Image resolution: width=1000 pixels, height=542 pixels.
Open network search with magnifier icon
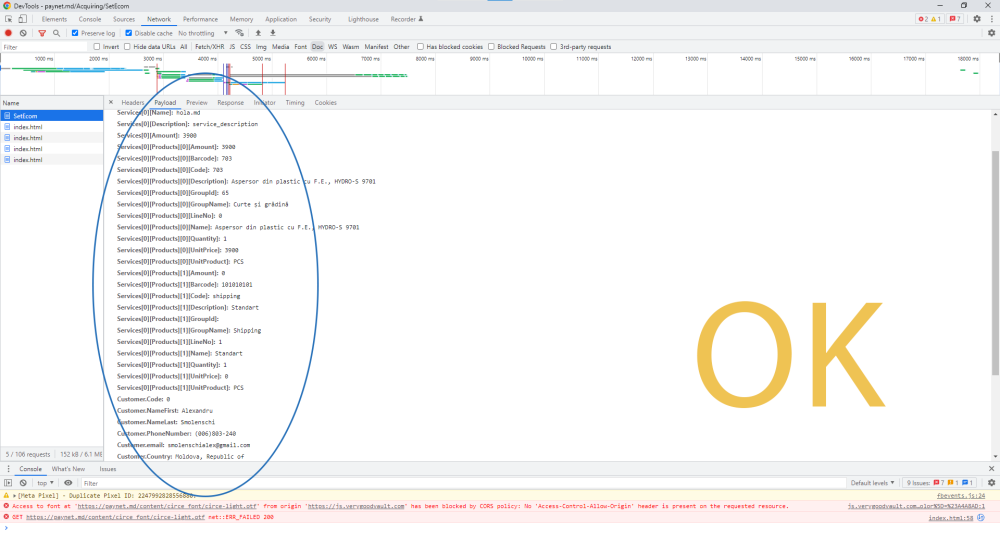tap(56, 33)
